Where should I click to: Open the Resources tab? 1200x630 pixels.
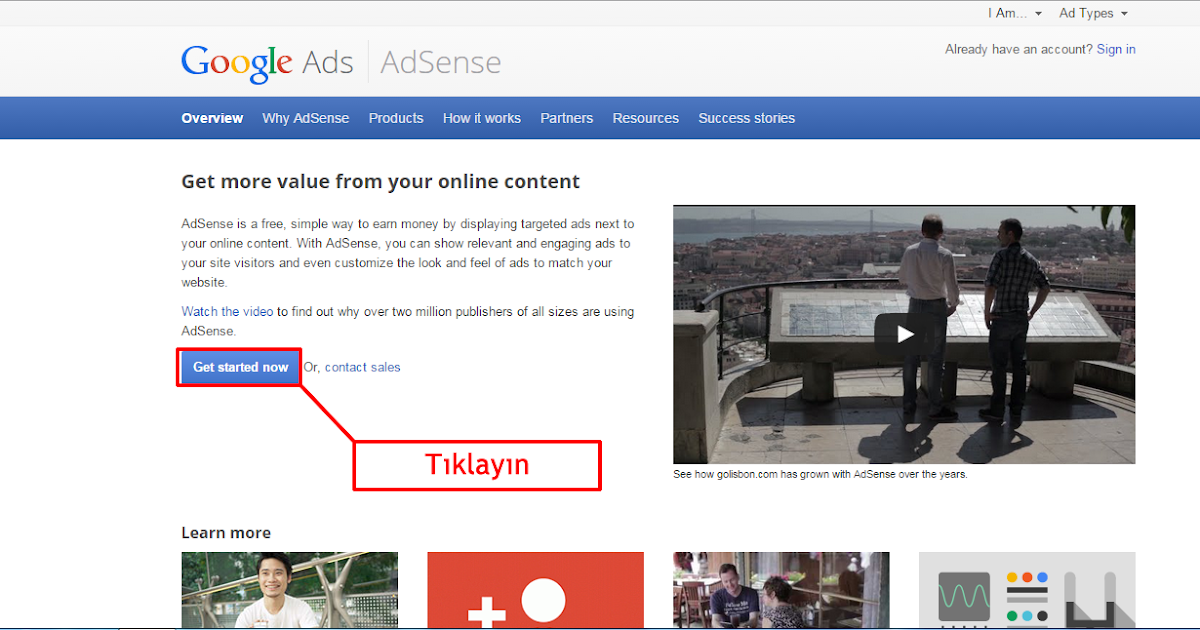[646, 118]
